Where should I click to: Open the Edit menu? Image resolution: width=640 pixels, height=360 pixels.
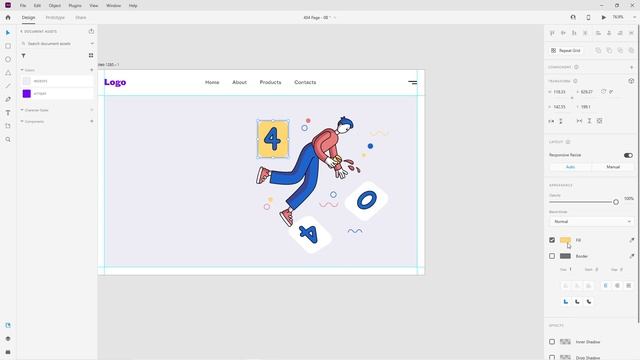[x=37, y=6]
